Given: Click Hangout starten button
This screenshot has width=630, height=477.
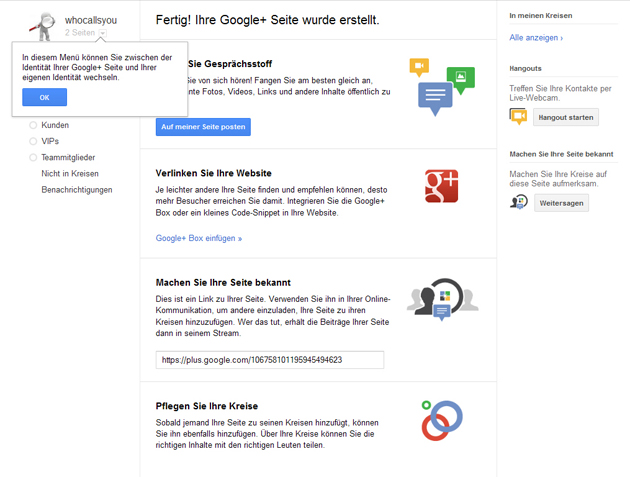Looking at the screenshot, I should 566,117.
